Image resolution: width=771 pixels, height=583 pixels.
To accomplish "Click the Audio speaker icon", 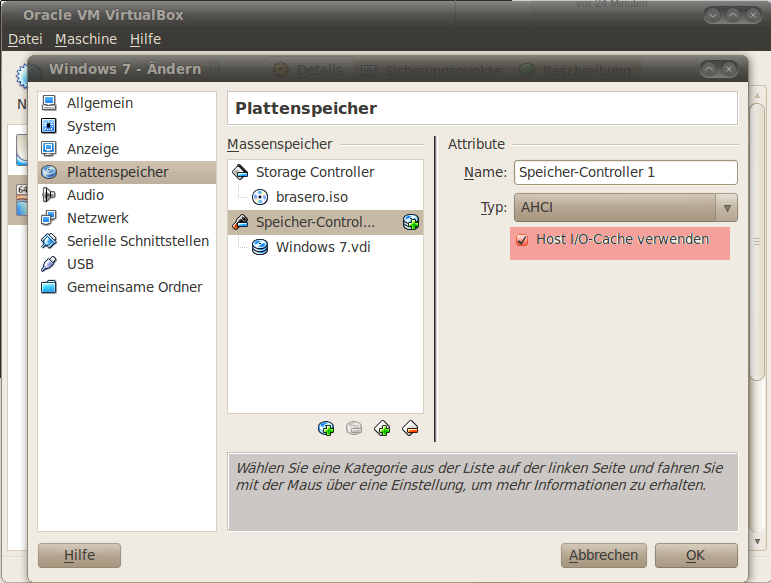I will [49, 195].
